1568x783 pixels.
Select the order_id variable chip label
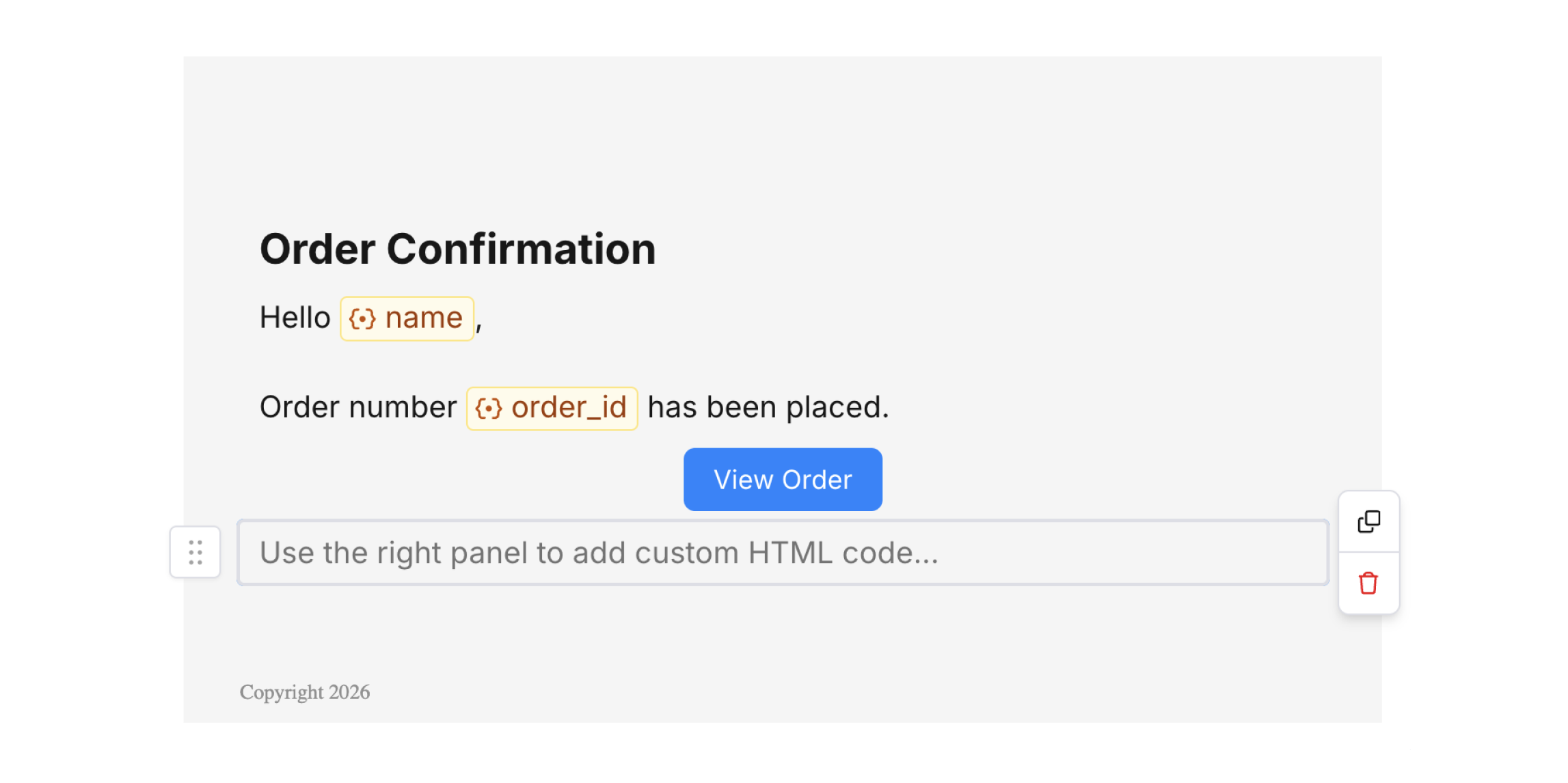(x=569, y=408)
